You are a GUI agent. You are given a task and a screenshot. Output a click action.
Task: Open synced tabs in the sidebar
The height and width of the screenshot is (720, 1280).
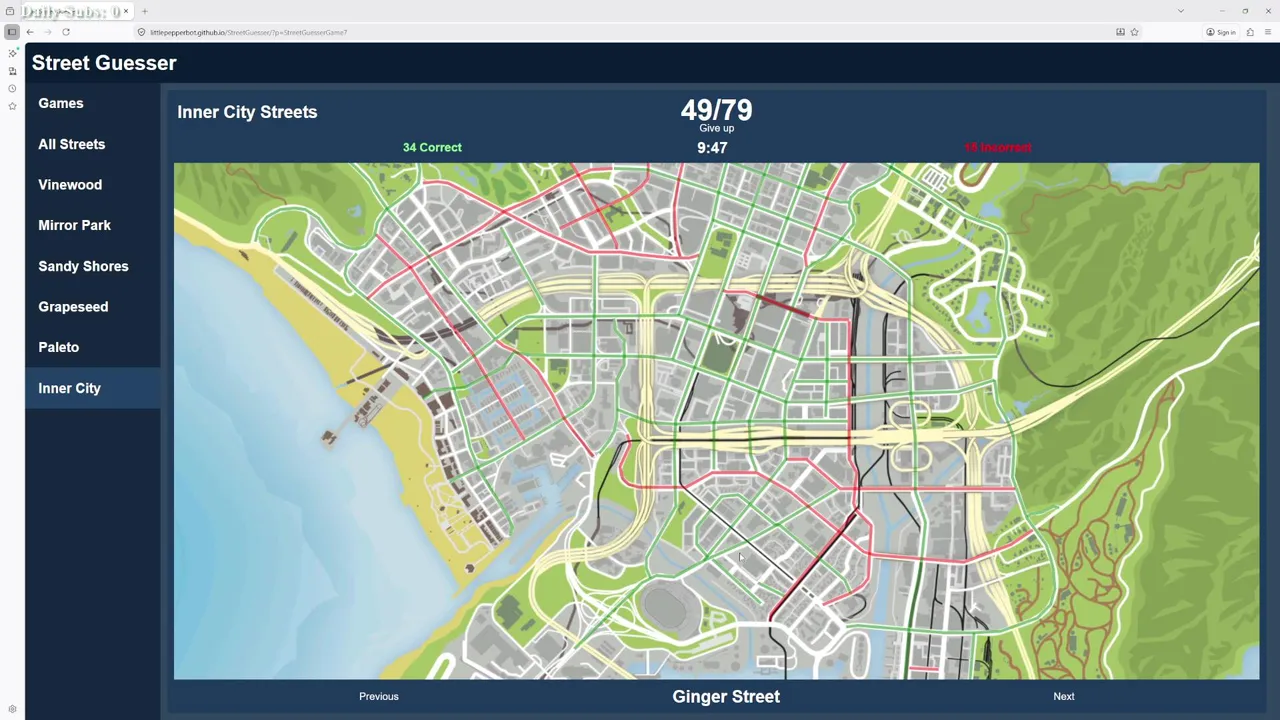(12, 71)
